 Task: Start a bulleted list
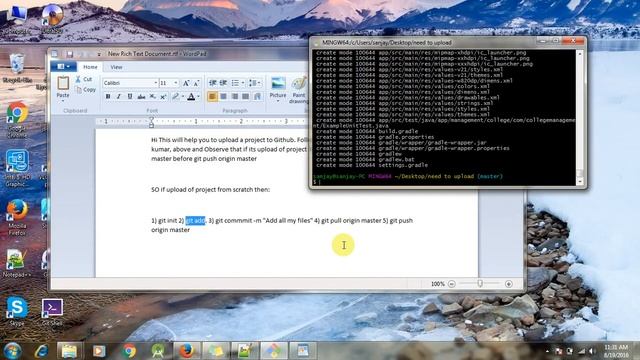click(x=235, y=83)
